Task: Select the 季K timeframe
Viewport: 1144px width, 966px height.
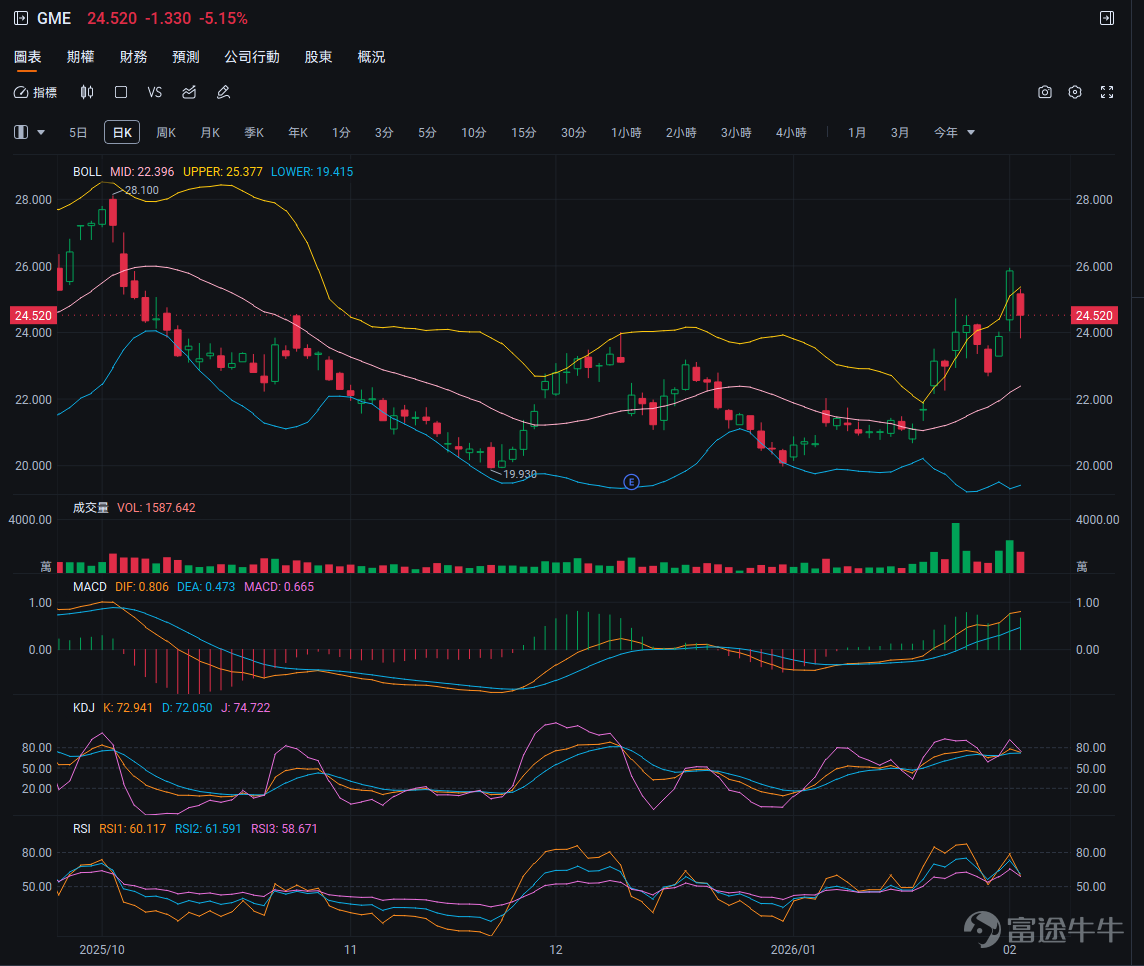Action: tap(254, 133)
